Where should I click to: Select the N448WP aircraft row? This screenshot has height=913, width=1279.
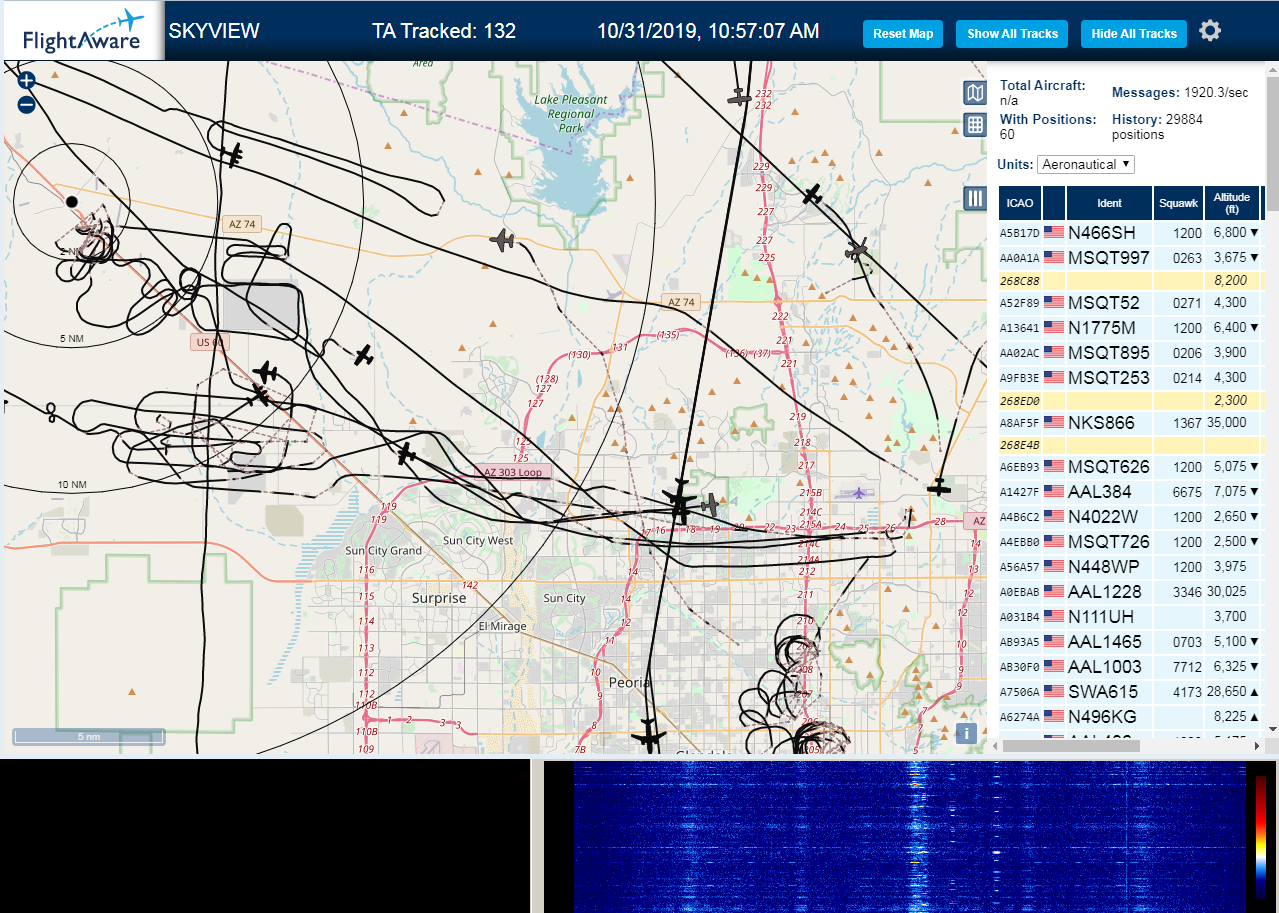[1132, 567]
